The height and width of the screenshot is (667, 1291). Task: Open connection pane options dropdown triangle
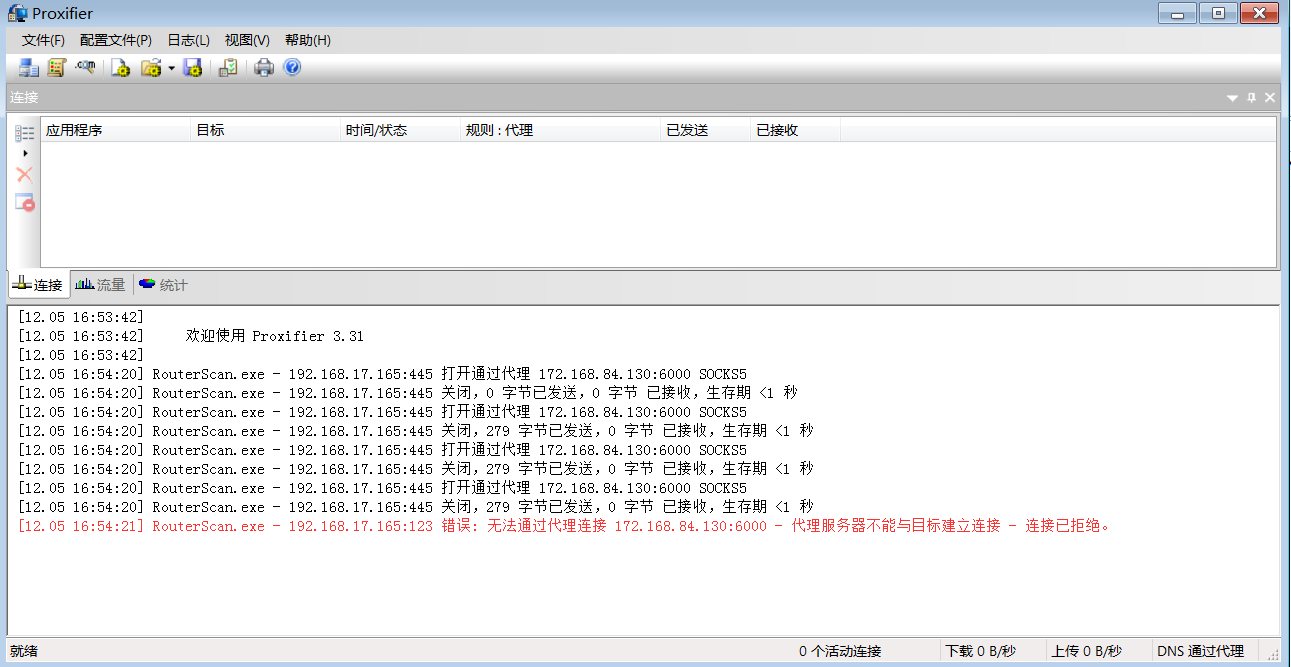[1233, 98]
